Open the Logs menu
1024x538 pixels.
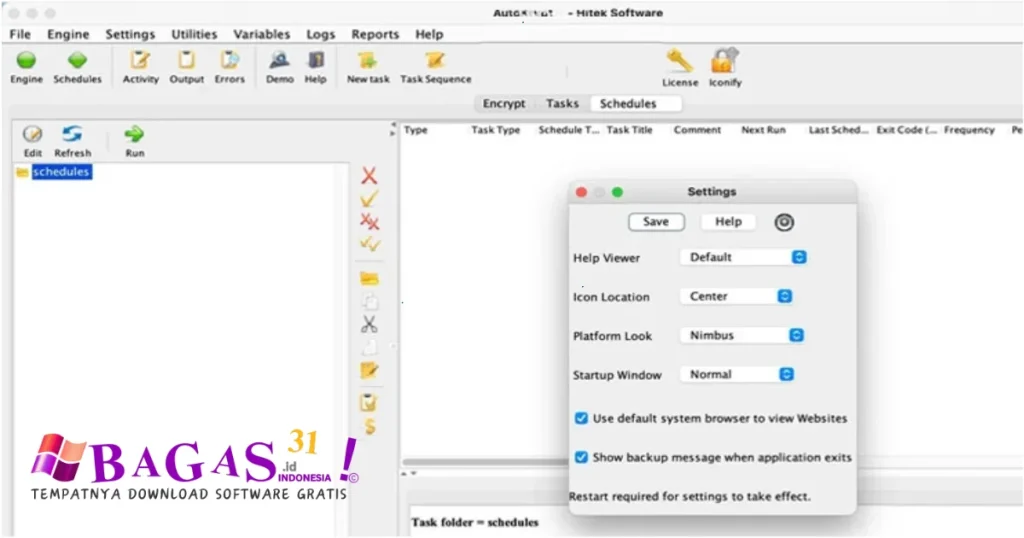[x=321, y=35]
